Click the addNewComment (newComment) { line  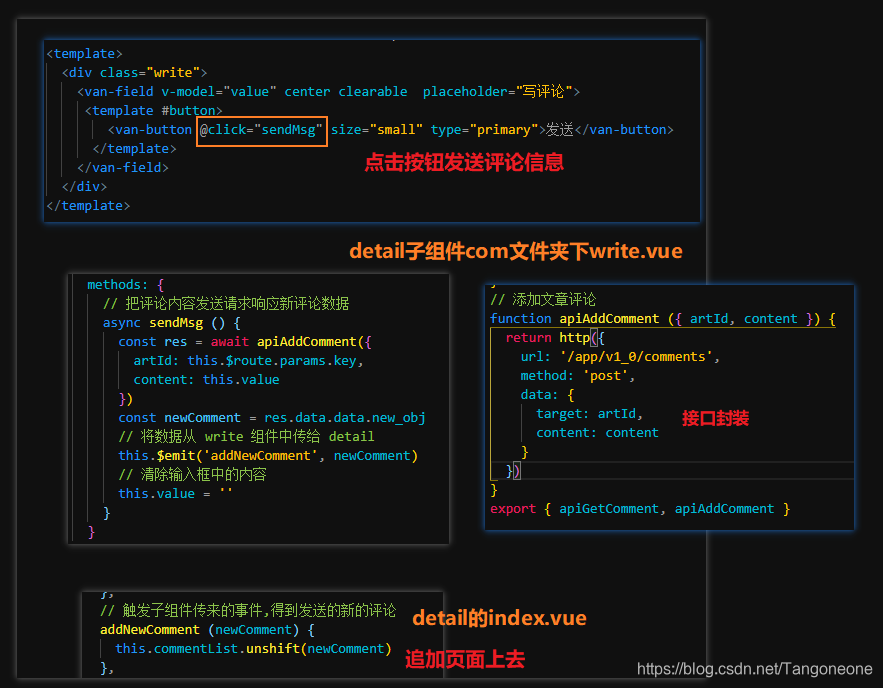pos(207,630)
